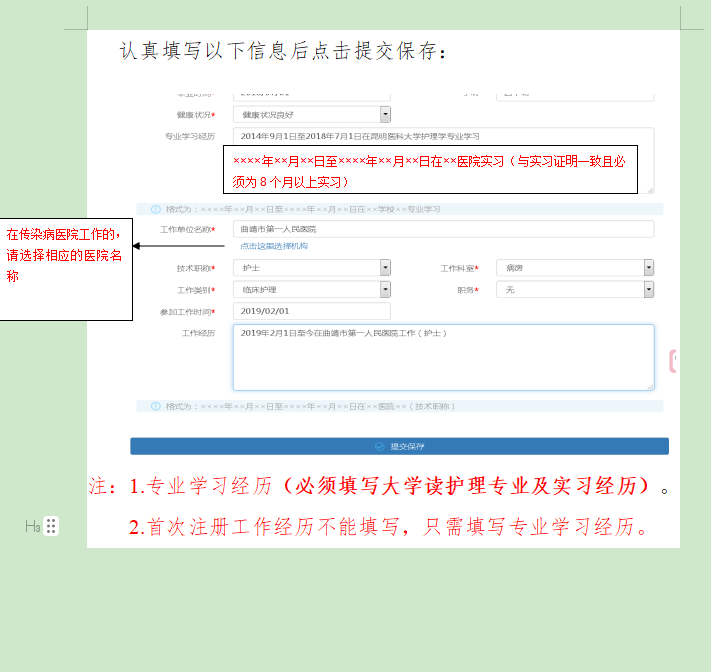The width and height of the screenshot is (711, 672).
Task: Click the 参加工作时间 date field
Action: tap(310, 311)
